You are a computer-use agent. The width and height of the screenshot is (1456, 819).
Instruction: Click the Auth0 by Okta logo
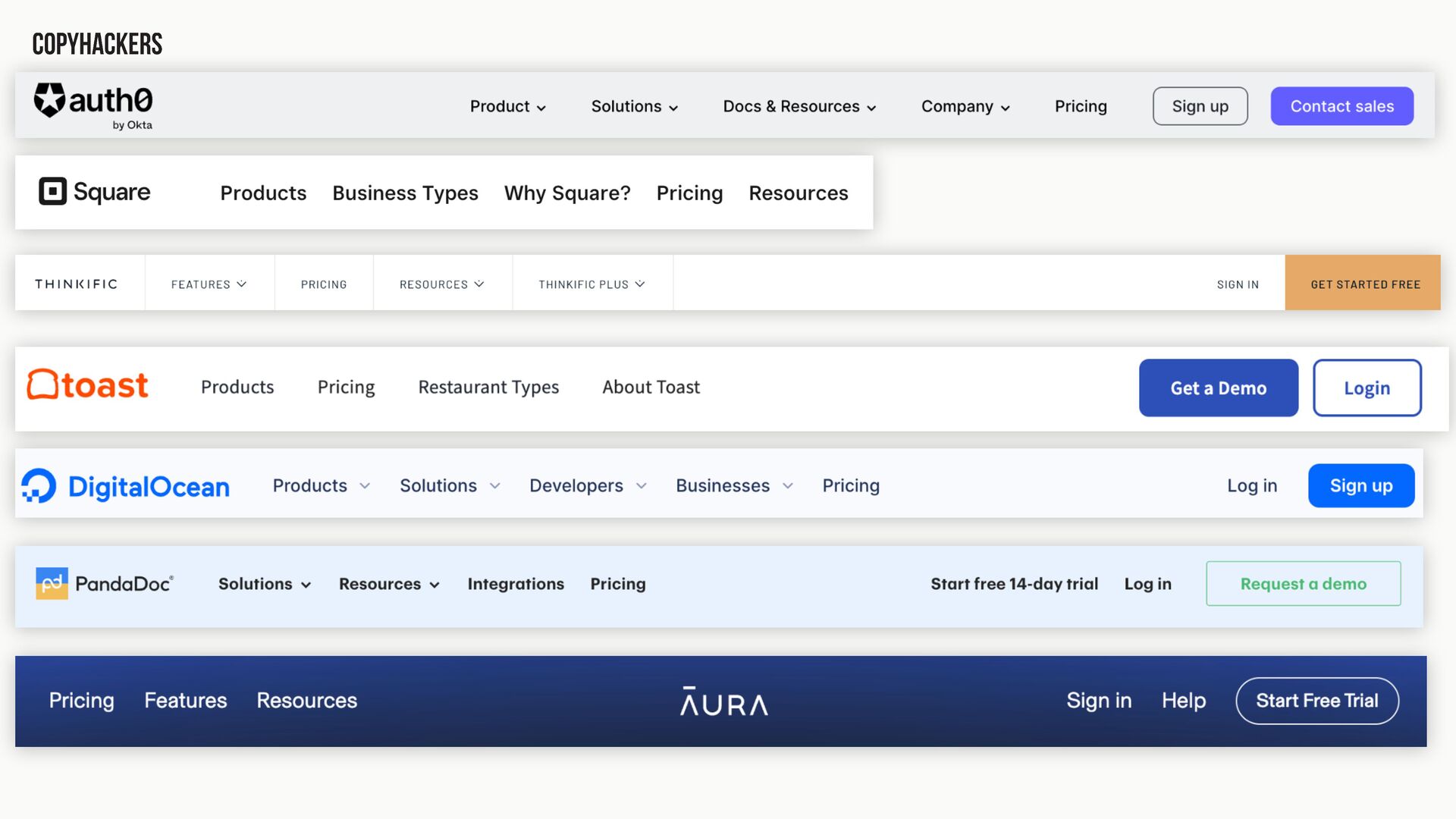pyautogui.click(x=93, y=106)
